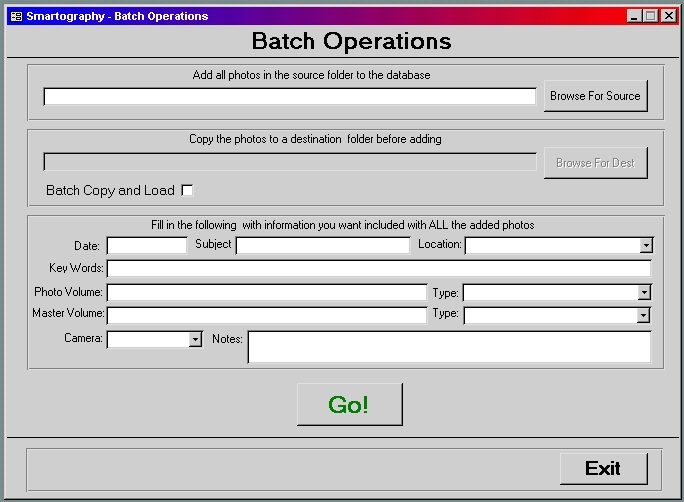Click the Smartography form icon in title bar

pyautogui.click(x=17, y=16)
